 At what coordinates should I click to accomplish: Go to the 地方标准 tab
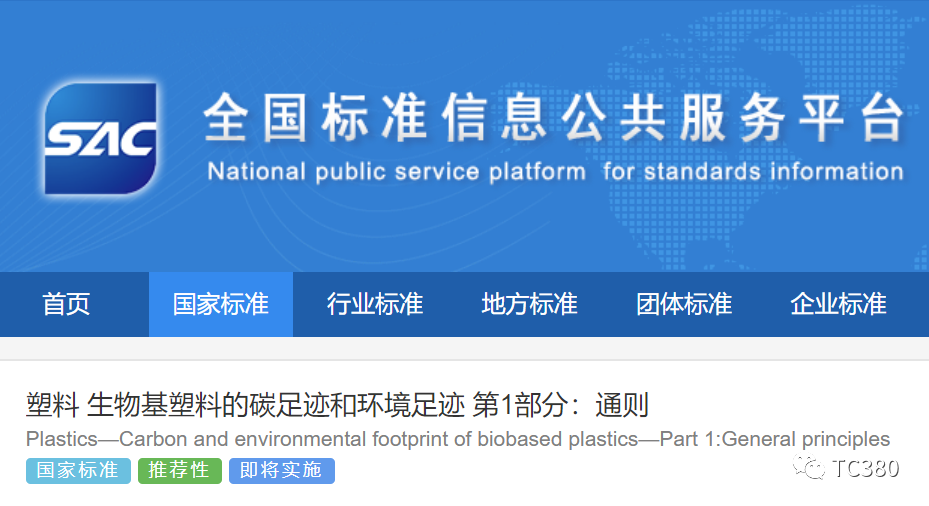pos(529,304)
